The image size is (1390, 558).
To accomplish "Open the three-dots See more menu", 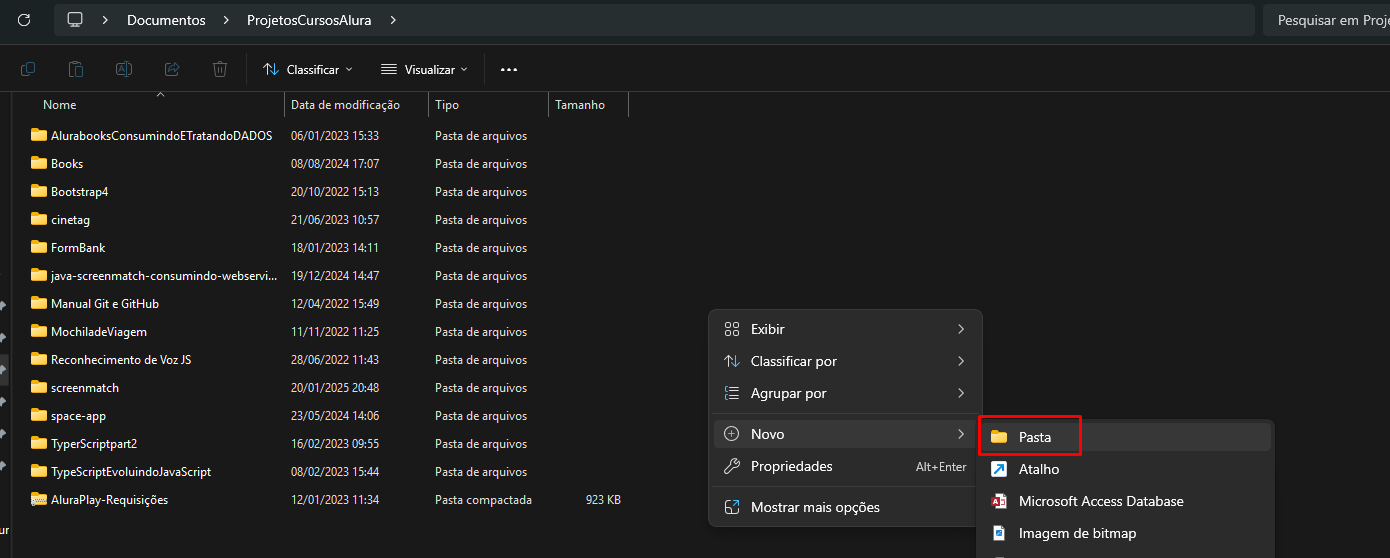I will pyautogui.click(x=509, y=69).
